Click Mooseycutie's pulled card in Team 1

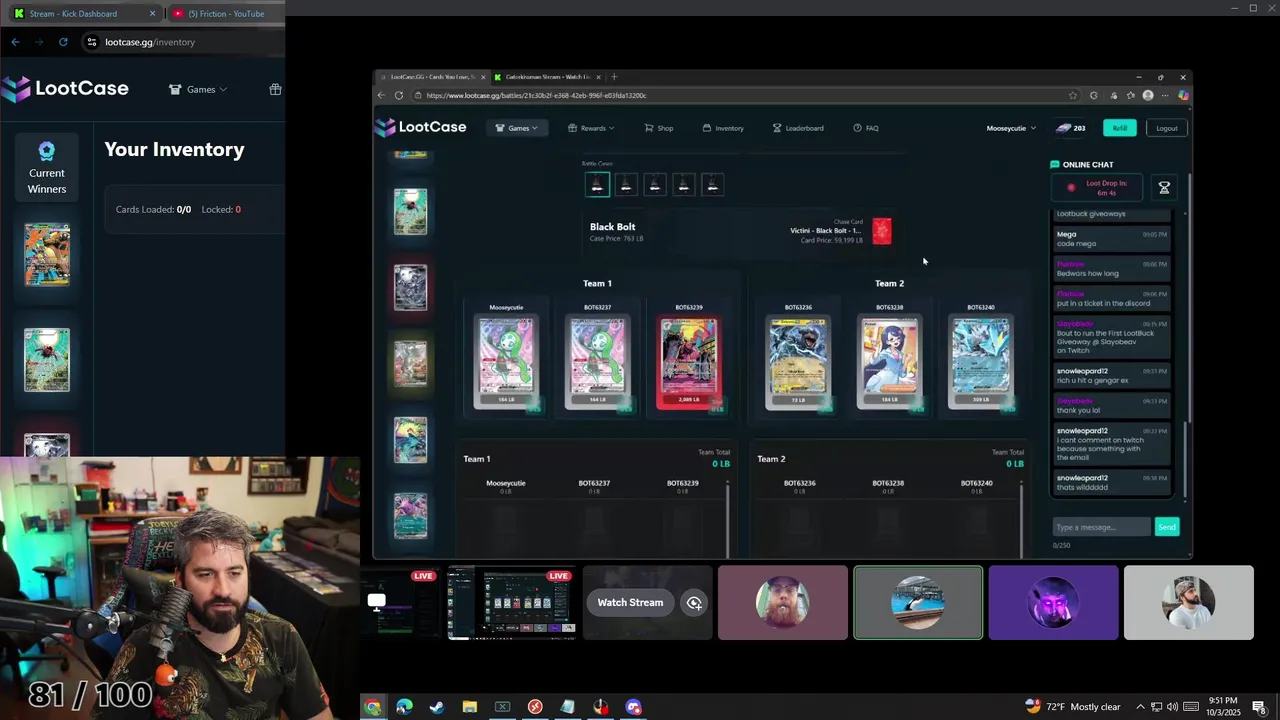click(x=506, y=362)
